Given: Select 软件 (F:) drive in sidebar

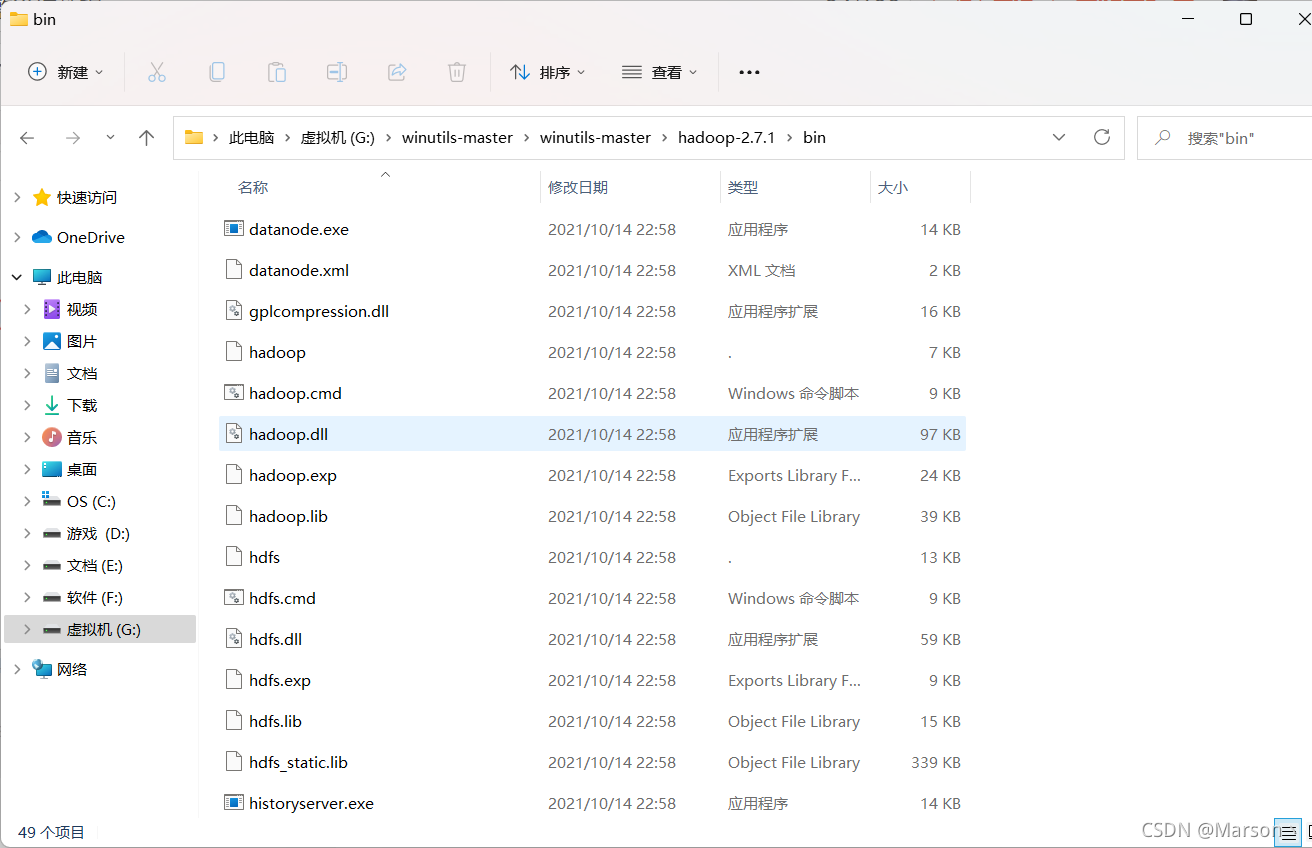Looking at the screenshot, I should click(94, 598).
